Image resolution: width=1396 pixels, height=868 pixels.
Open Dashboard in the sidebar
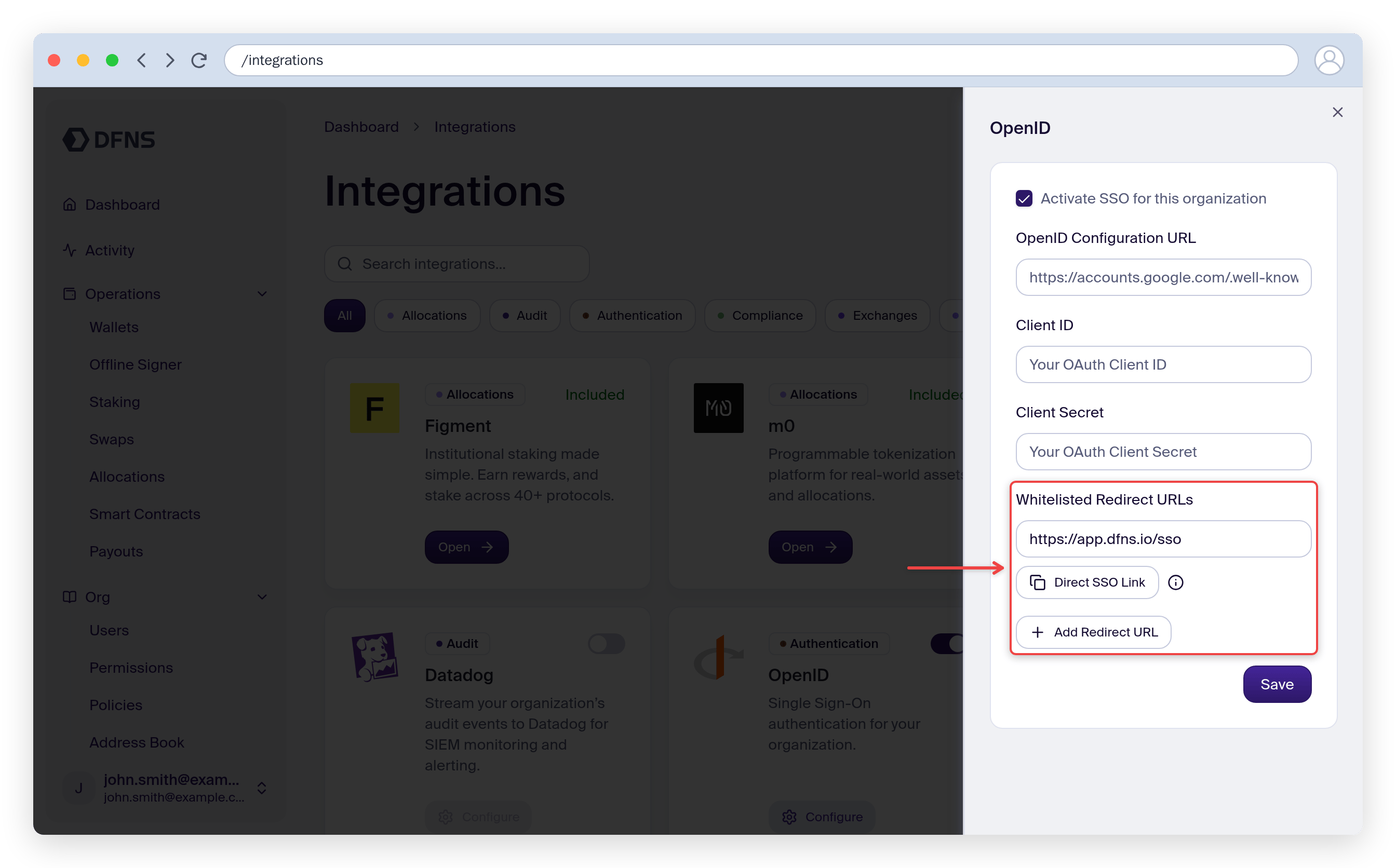click(123, 205)
